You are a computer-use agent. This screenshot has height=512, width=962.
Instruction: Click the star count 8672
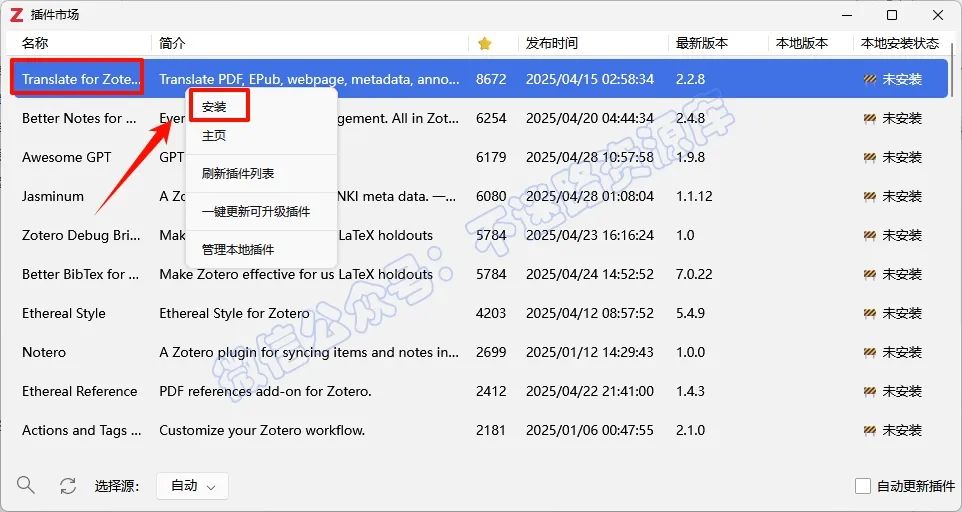click(x=491, y=79)
